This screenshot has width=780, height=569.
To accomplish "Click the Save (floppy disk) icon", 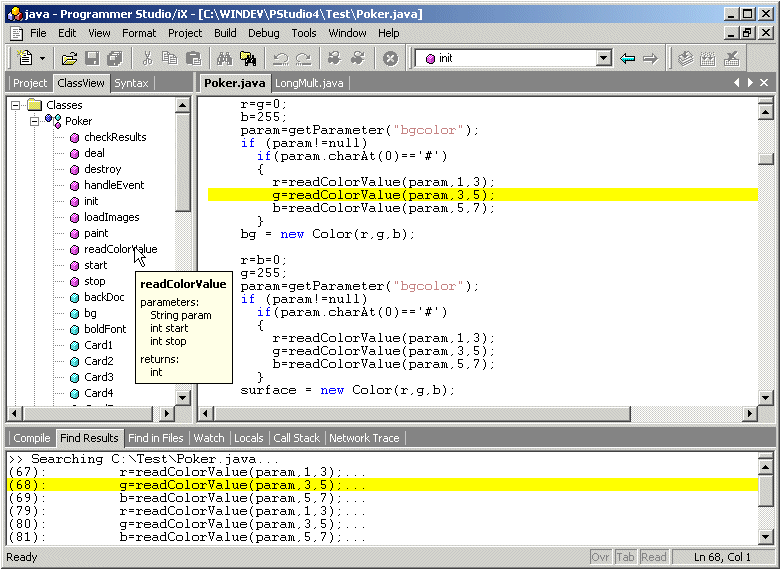I will pos(93,59).
